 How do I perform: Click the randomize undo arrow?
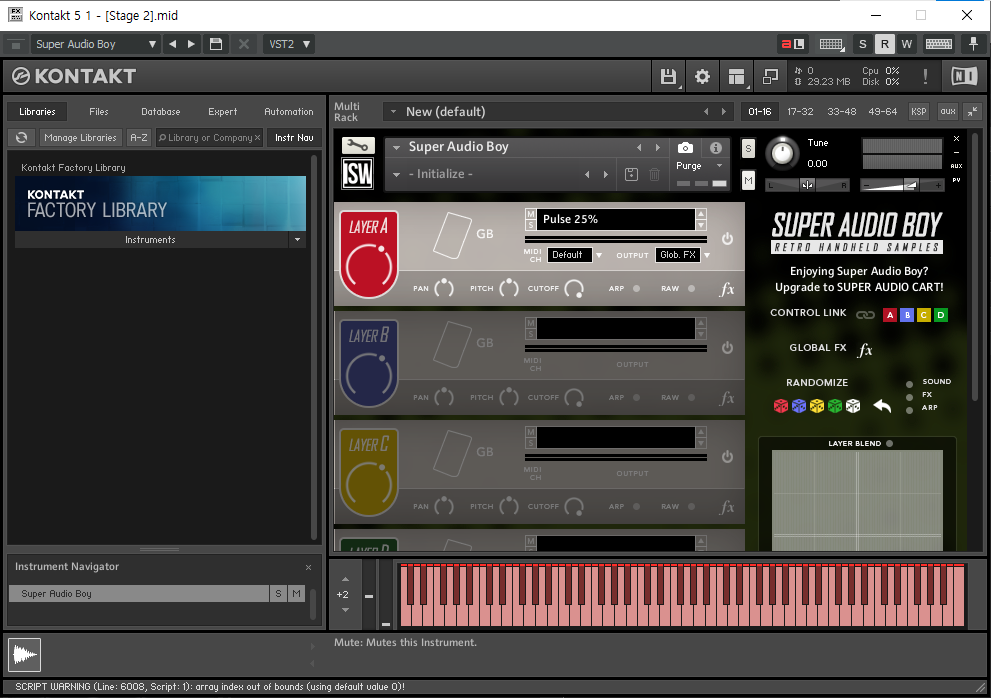pyautogui.click(x=882, y=406)
